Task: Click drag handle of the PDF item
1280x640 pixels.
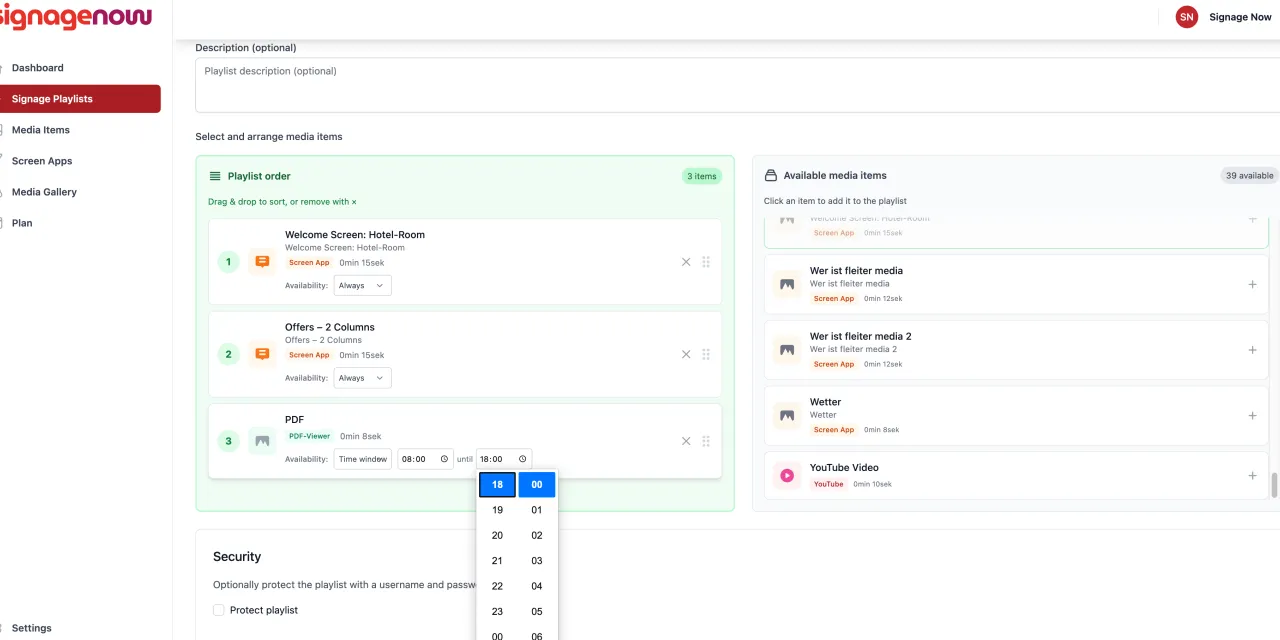Action: pos(706,441)
